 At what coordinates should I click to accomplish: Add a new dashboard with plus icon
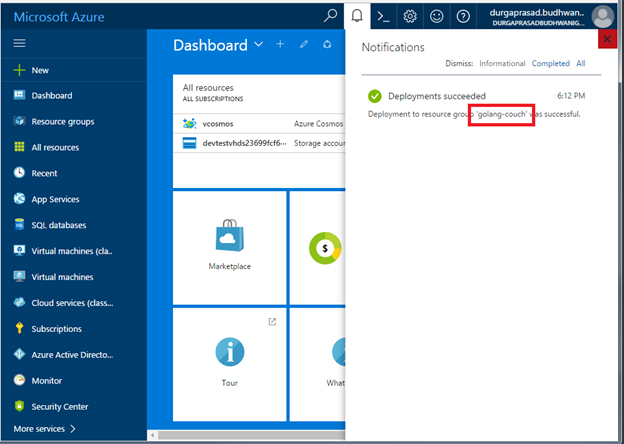[x=280, y=44]
